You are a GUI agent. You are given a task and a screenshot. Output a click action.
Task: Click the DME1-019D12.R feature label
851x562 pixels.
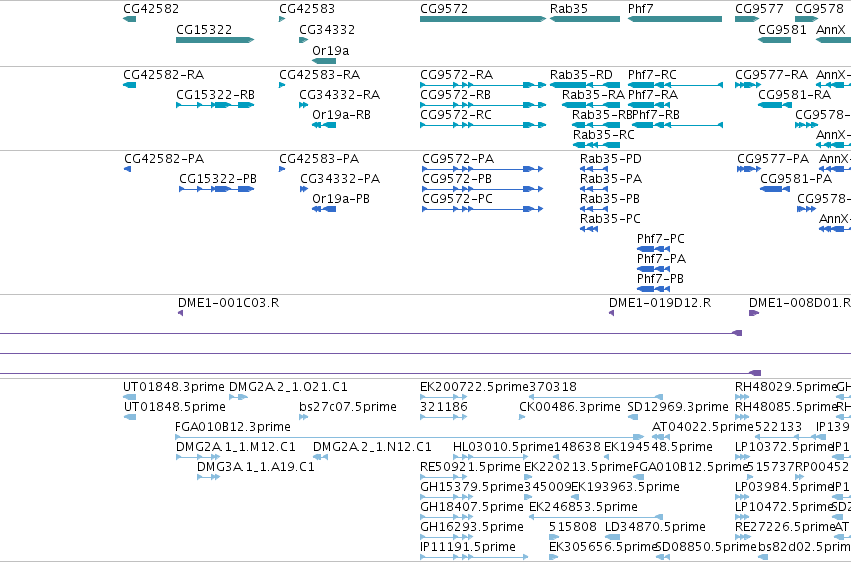pyautogui.click(x=659, y=302)
